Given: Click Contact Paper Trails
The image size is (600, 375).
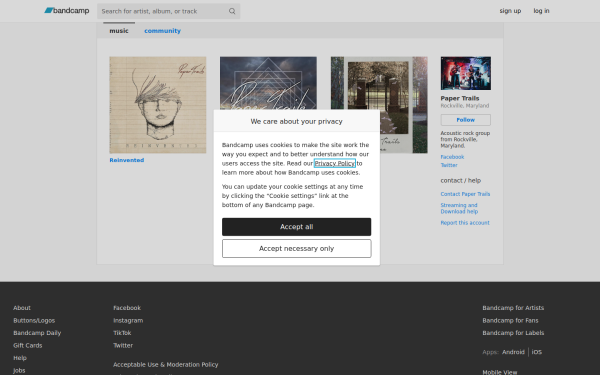Looking at the screenshot, I should click(x=465, y=194).
